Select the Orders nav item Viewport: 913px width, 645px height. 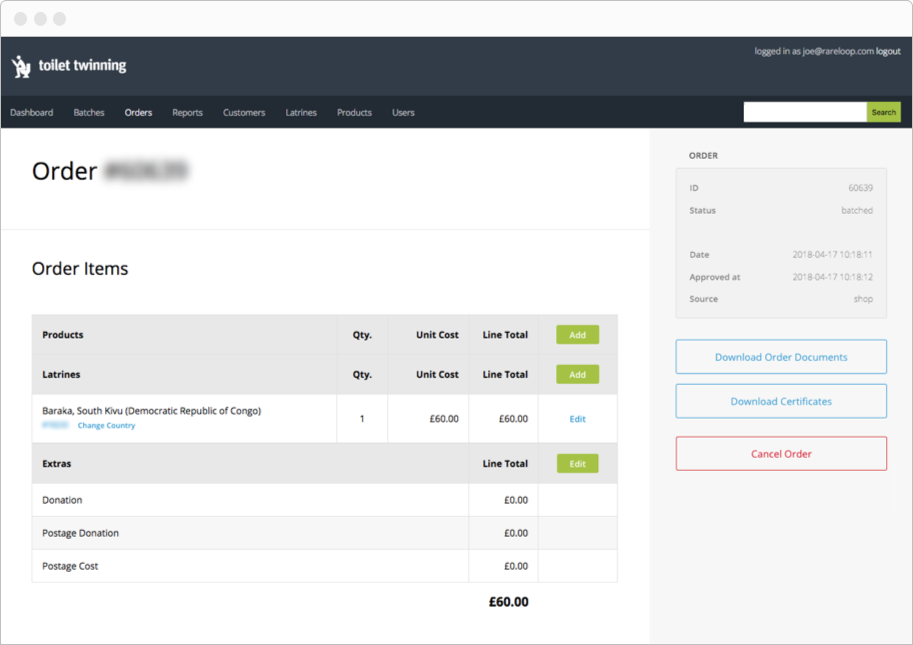point(138,112)
